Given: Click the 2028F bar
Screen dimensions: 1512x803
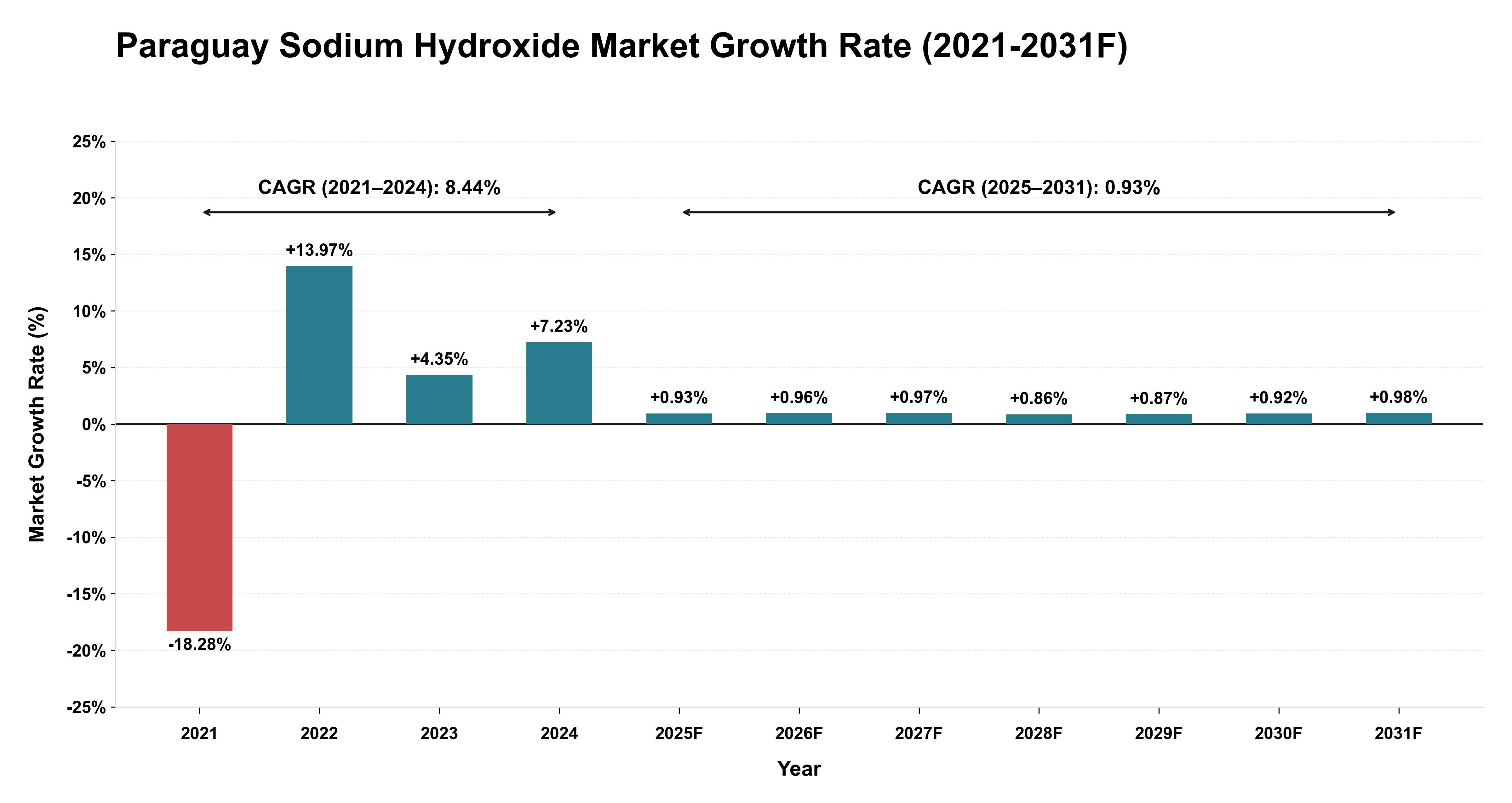Looking at the screenshot, I should click(1039, 419).
